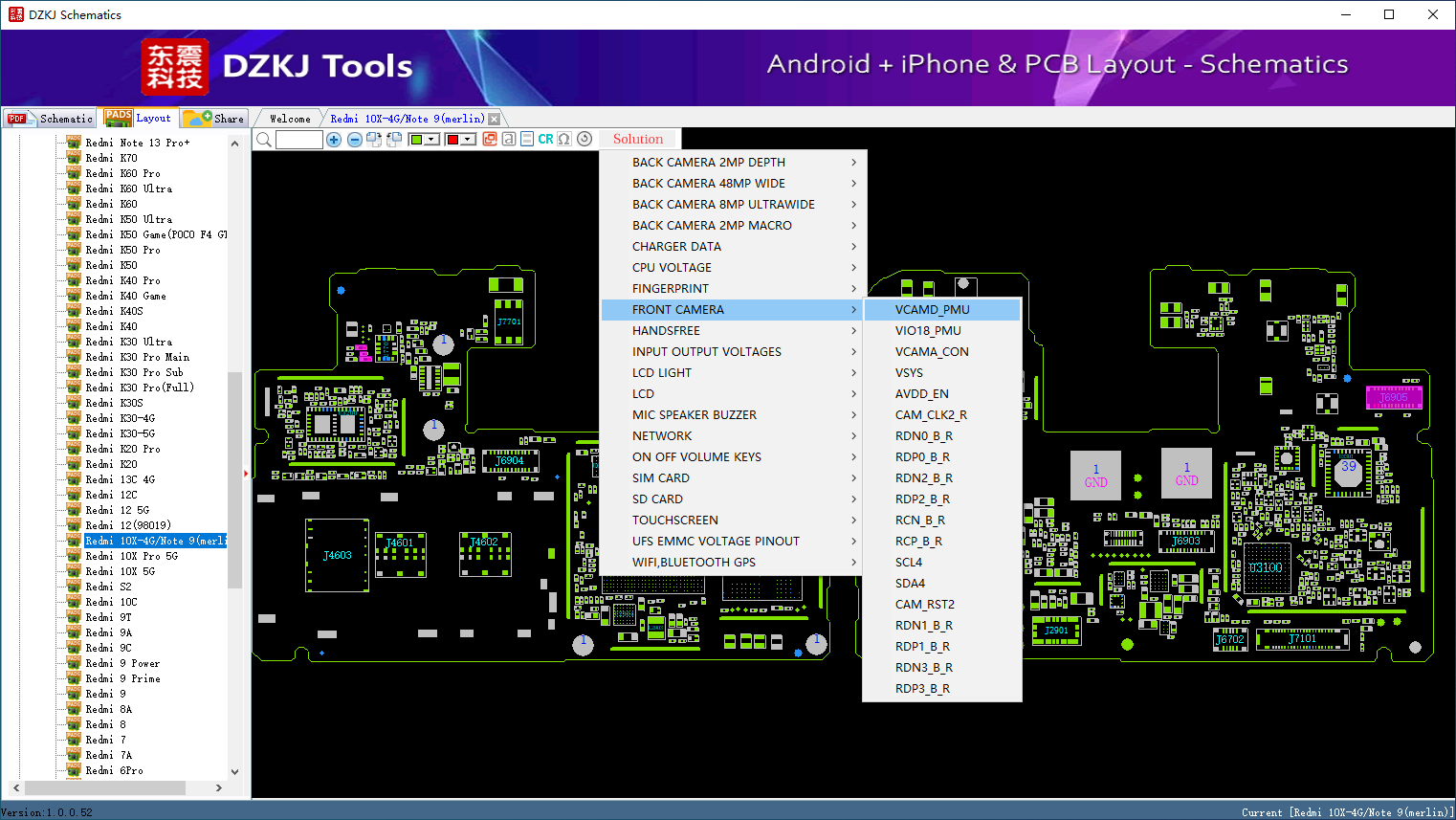1456x820 pixels.
Task: Switch to the Schematic tab
Action: (50, 119)
